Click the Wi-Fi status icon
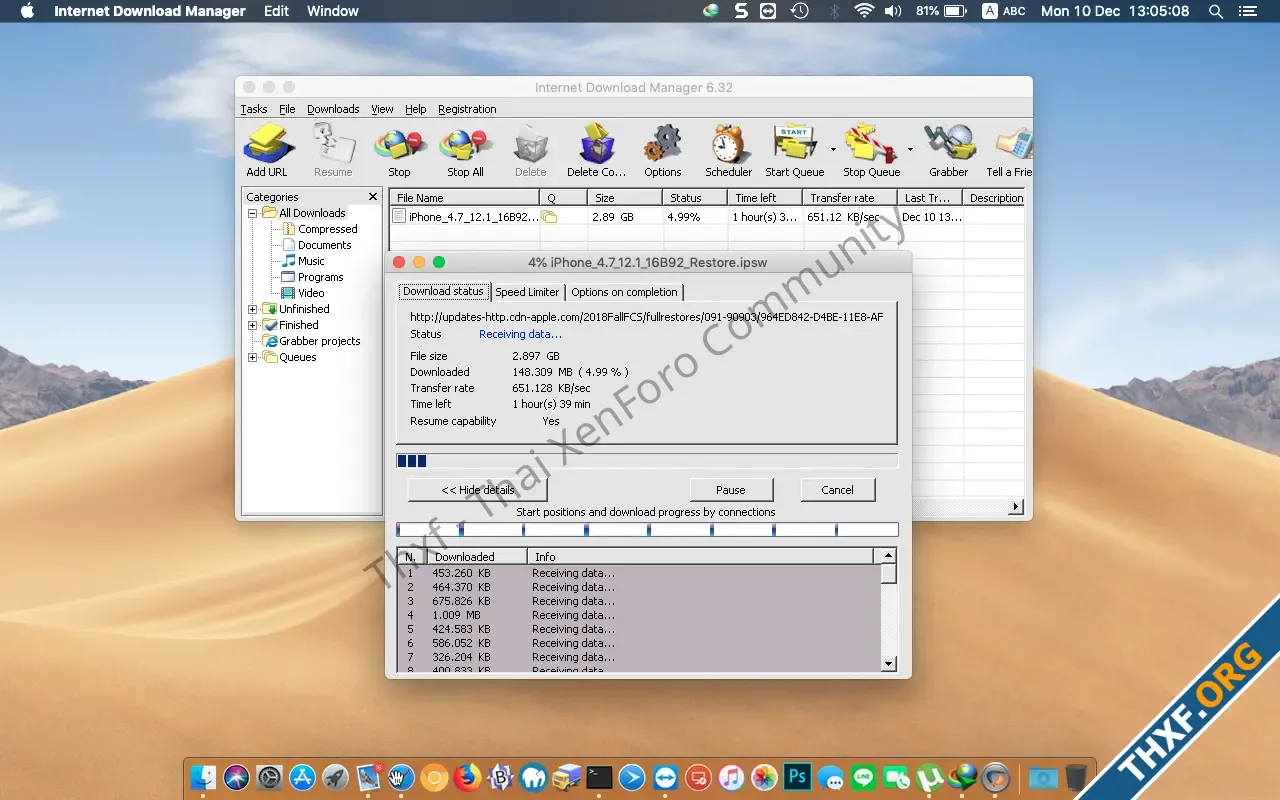 864,11
